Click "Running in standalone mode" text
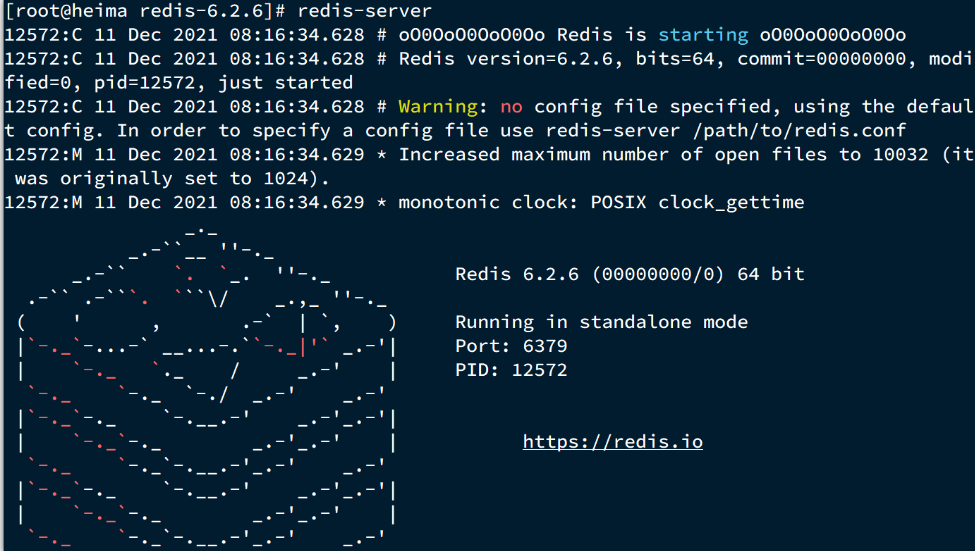This screenshot has width=975, height=551. click(x=601, y=322)
